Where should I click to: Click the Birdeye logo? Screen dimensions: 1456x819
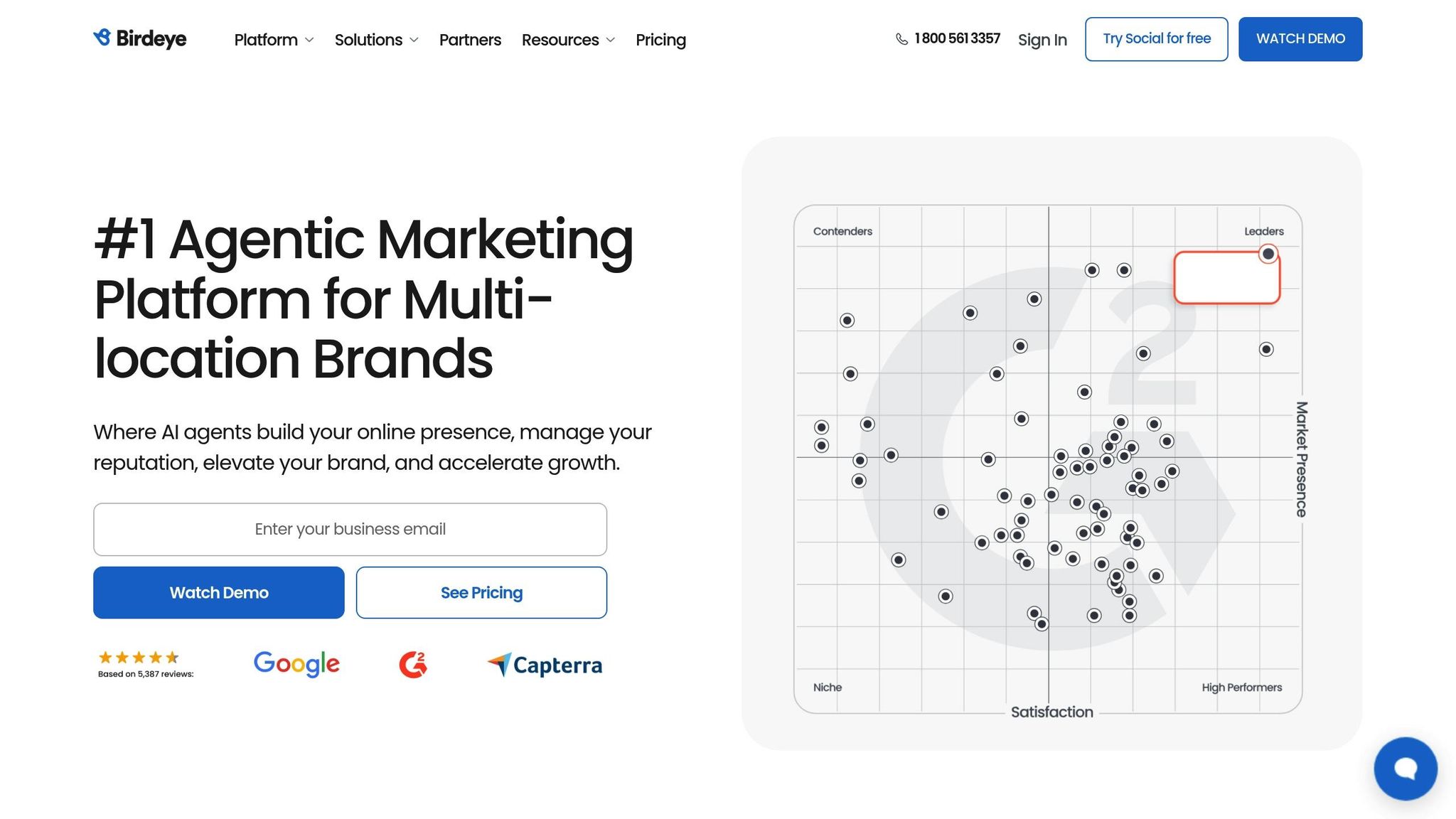(x=139, y=38)
